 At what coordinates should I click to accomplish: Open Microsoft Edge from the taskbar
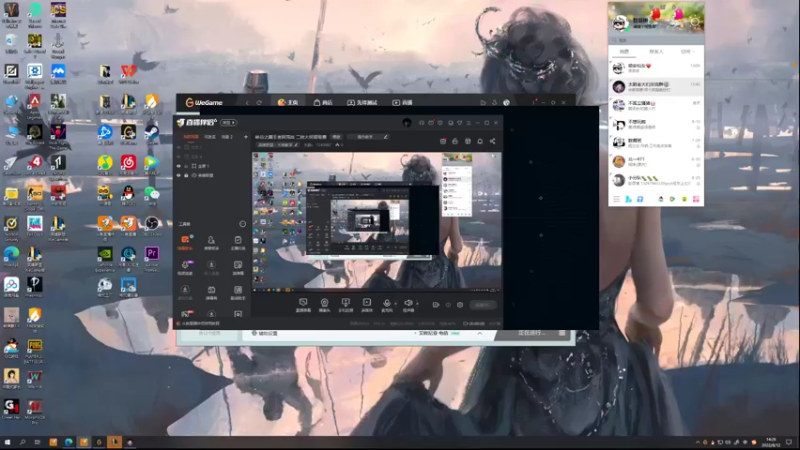(68, 442)
